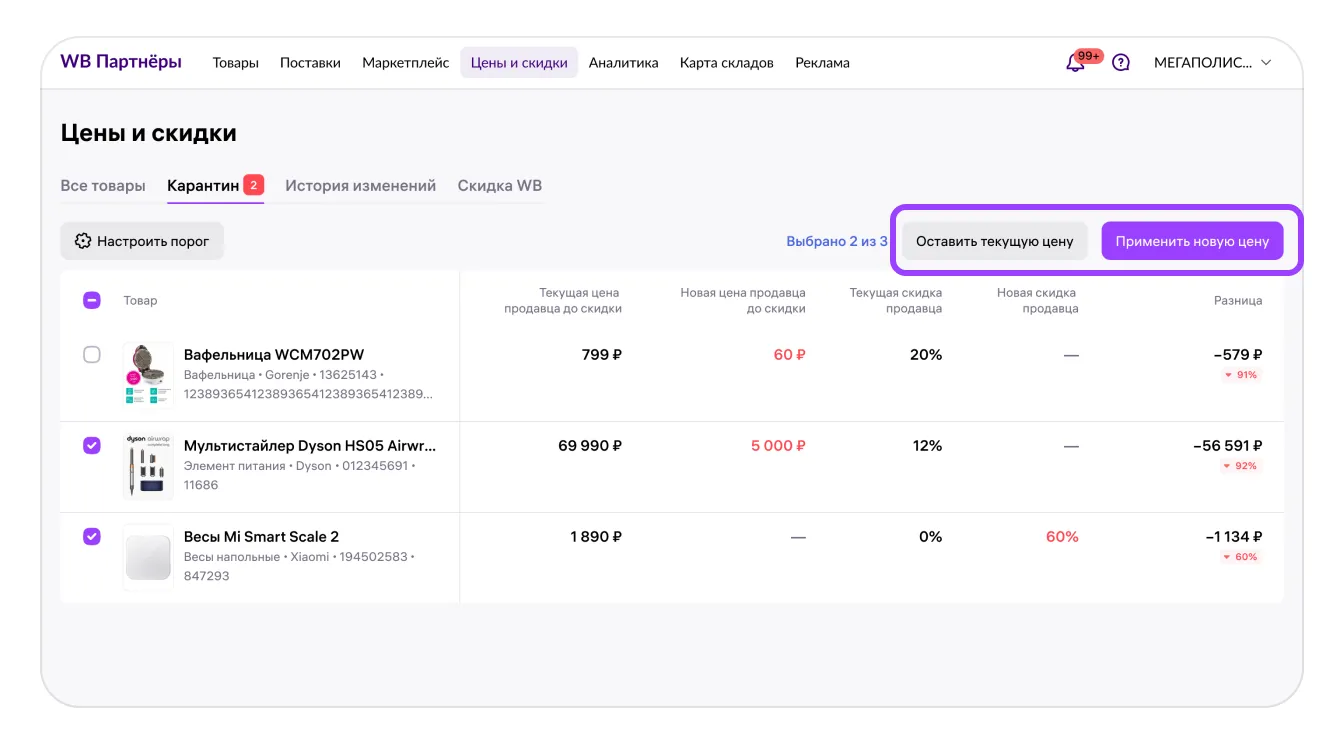Click the 91% decrease badge

(x=1241, y=375)
